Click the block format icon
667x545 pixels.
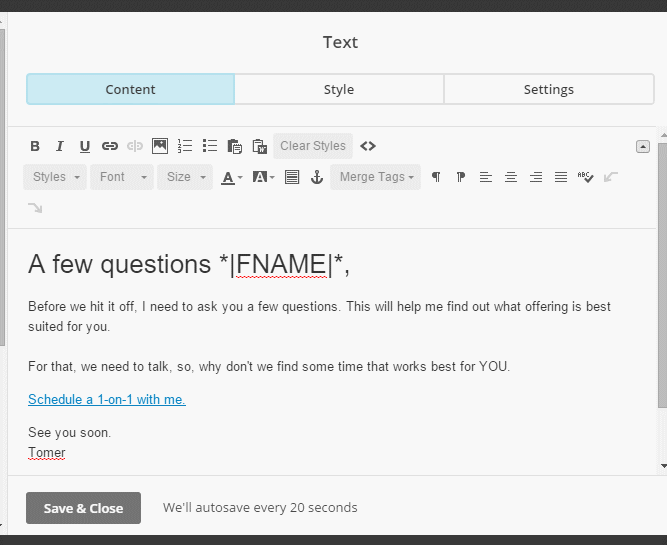(292, 177)
